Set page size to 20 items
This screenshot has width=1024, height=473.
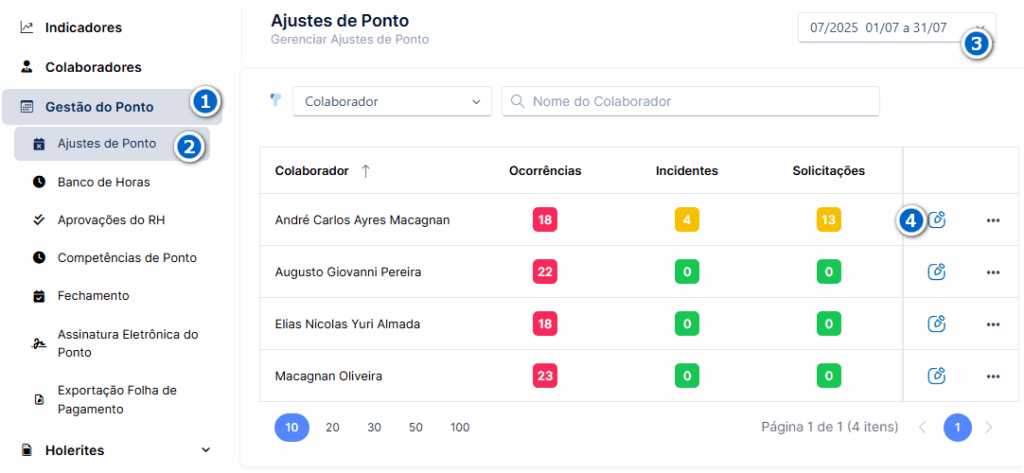(x=332, y=427)
